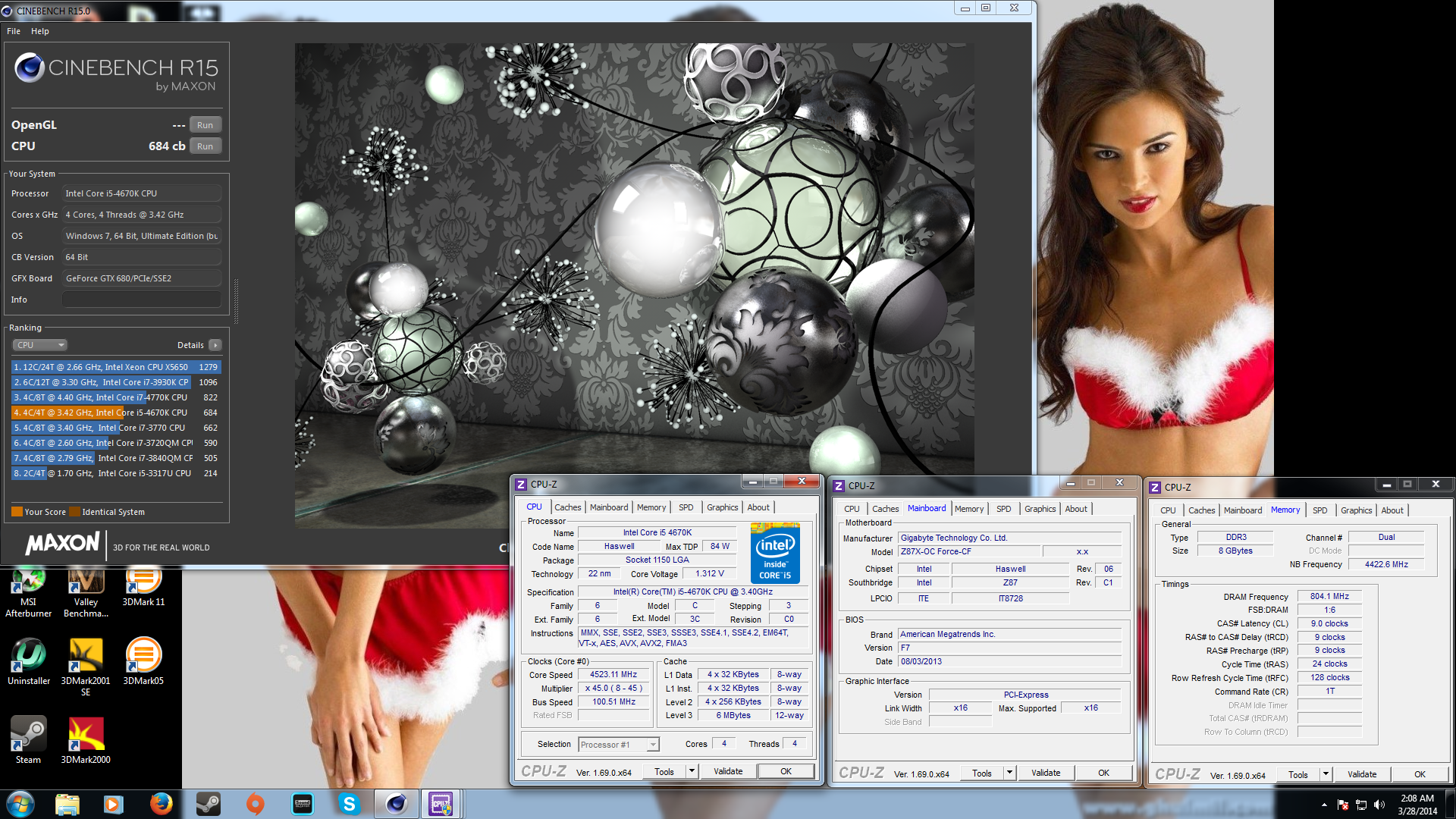
Task: Switch to Caches tab in first CPU-Z window
Action: (567, 507)
